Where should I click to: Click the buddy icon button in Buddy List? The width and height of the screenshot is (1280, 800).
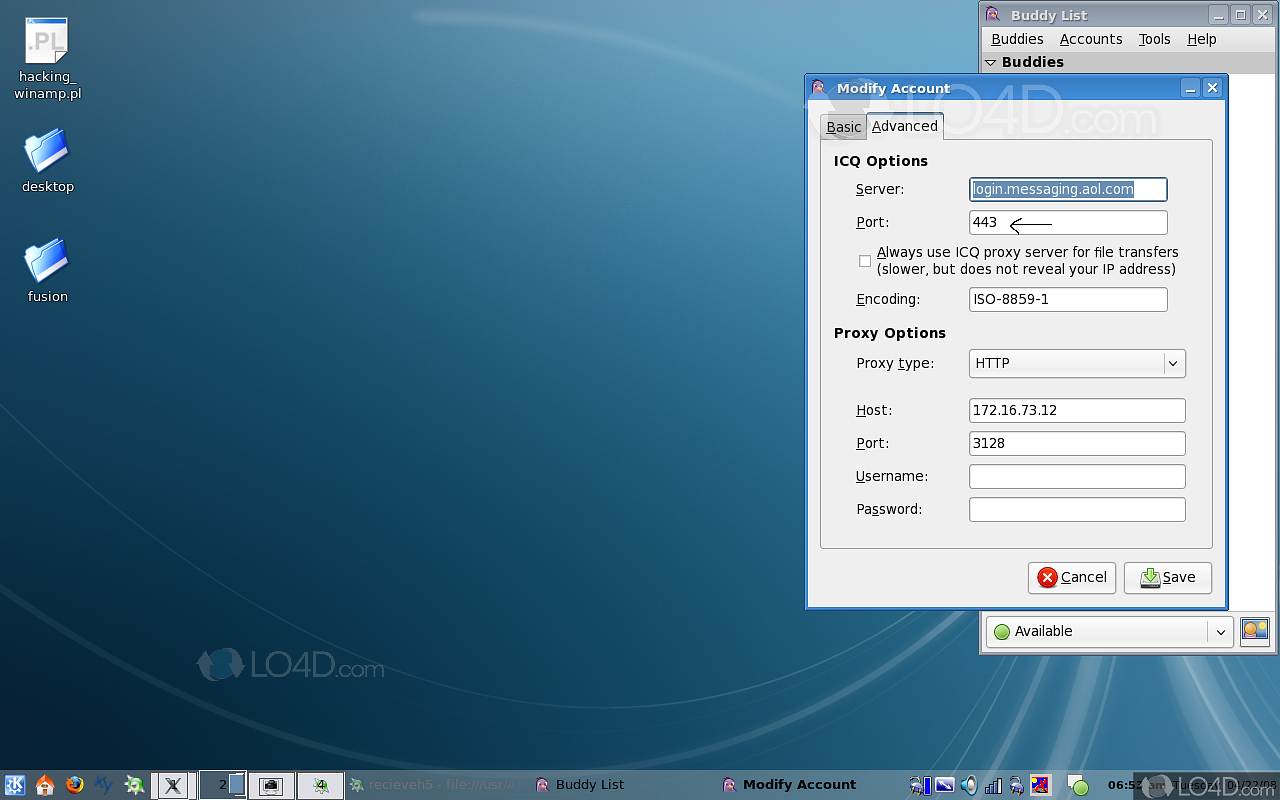point(1255,631)
